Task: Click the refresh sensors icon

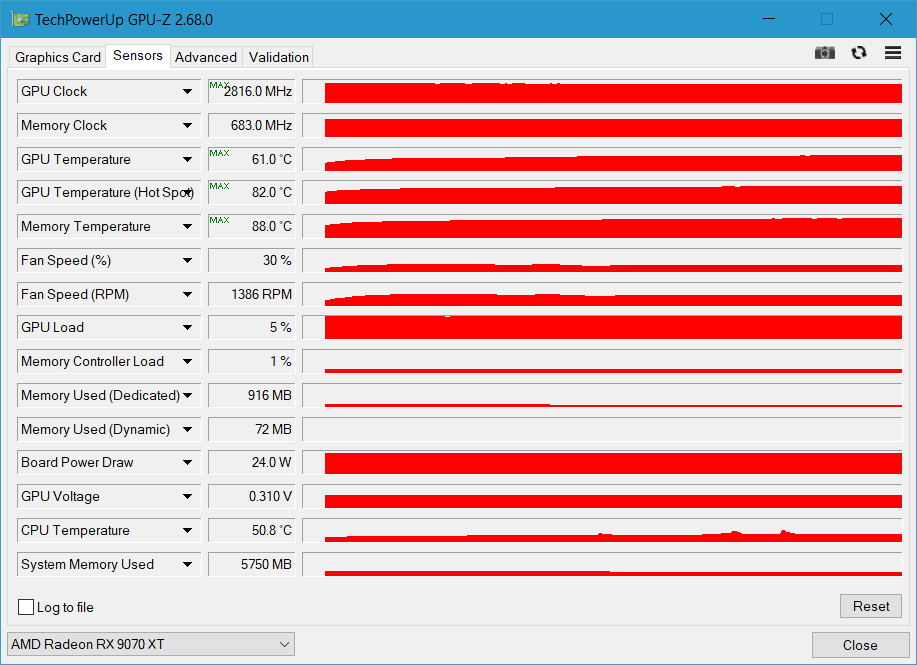Action: point(859,53)
